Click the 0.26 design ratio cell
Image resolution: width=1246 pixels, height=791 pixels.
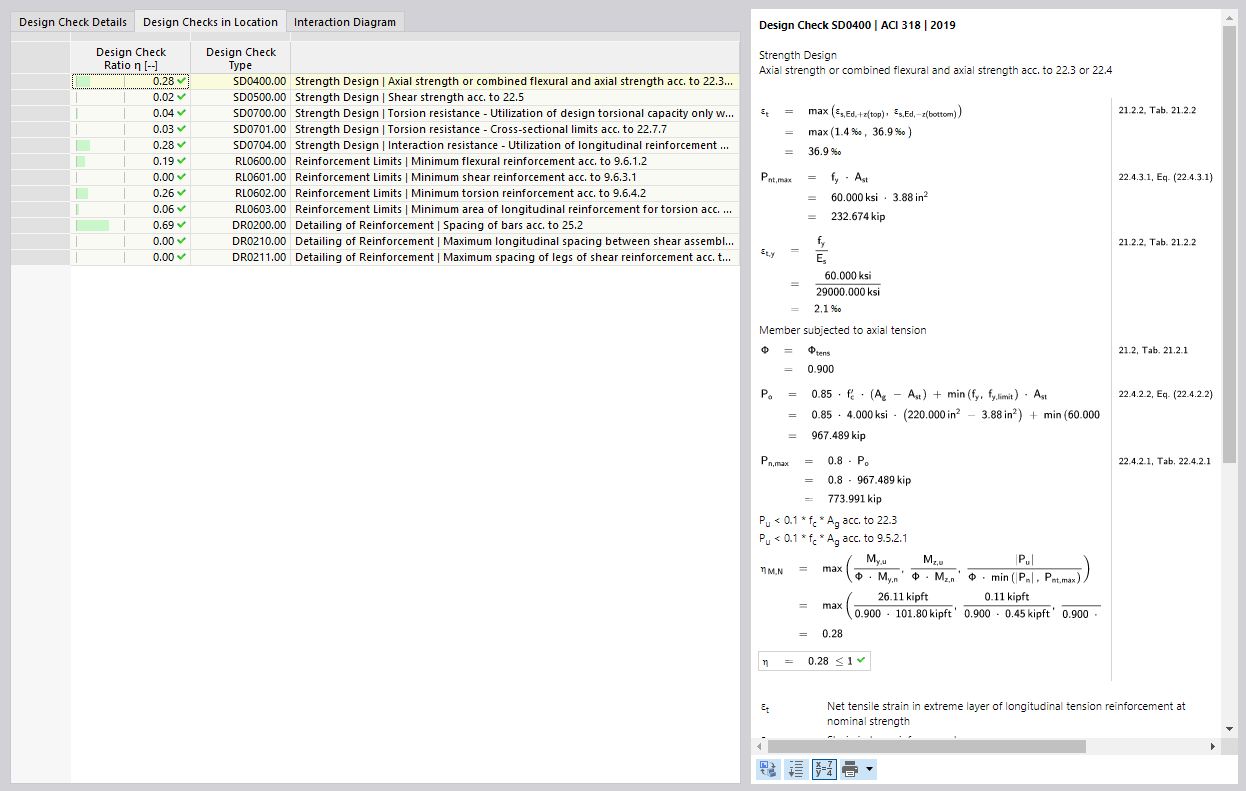[131, 193]
